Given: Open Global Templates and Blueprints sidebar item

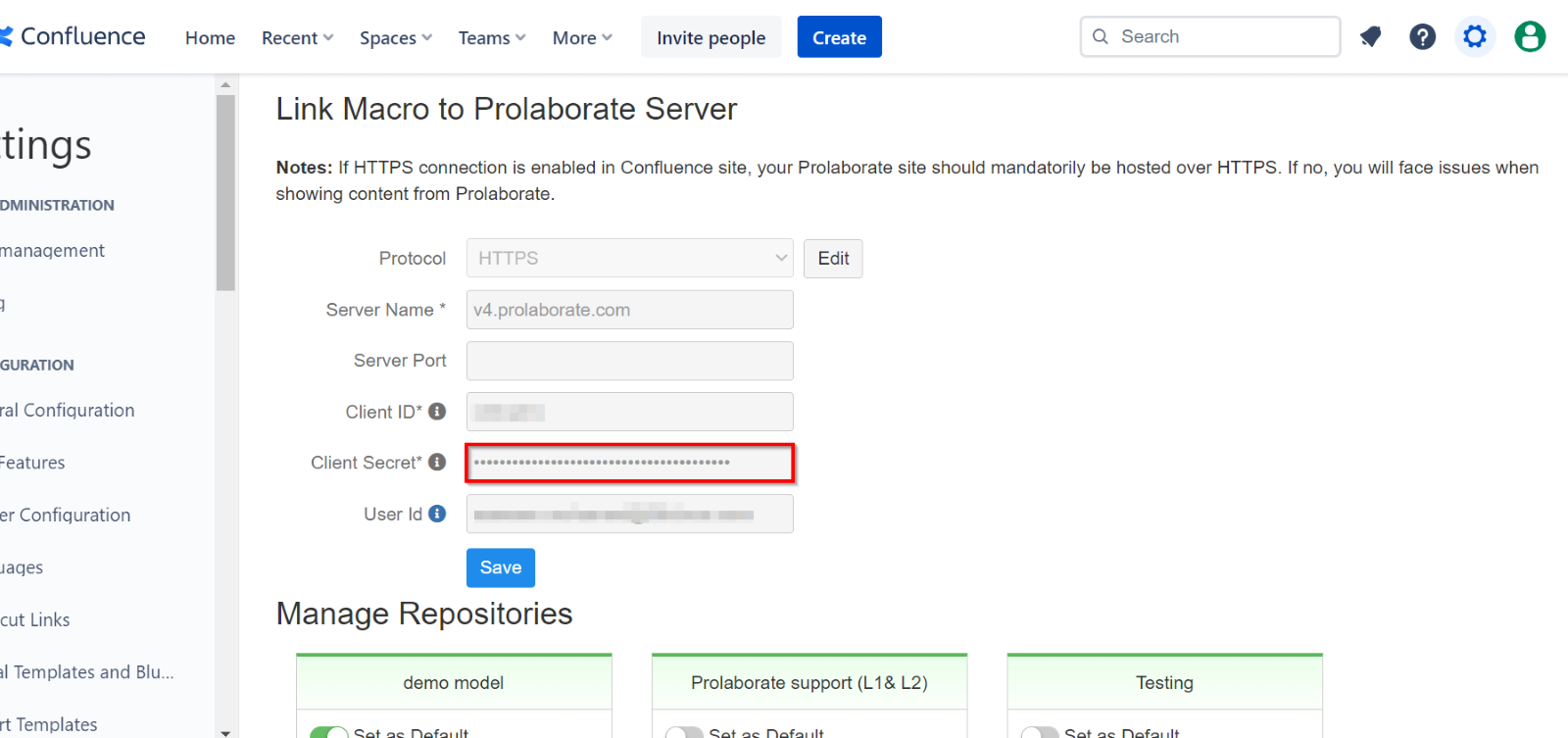Looking at the screenshot, I should click(87, 671).
